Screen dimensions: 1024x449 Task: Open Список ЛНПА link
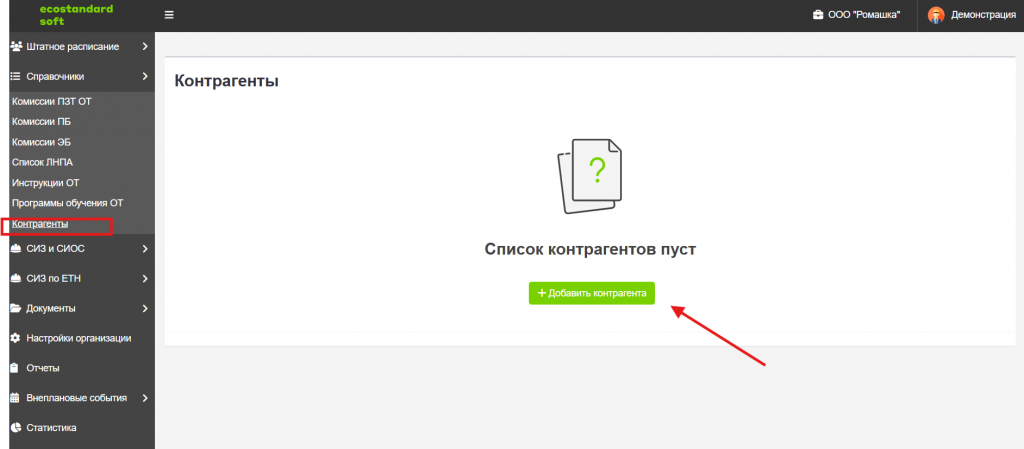coord(42,163)
